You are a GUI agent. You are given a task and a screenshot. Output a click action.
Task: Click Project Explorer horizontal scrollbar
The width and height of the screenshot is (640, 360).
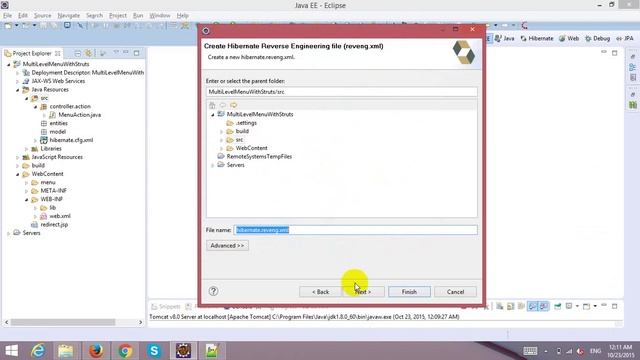pyautogui.click(x=63, y=322)
